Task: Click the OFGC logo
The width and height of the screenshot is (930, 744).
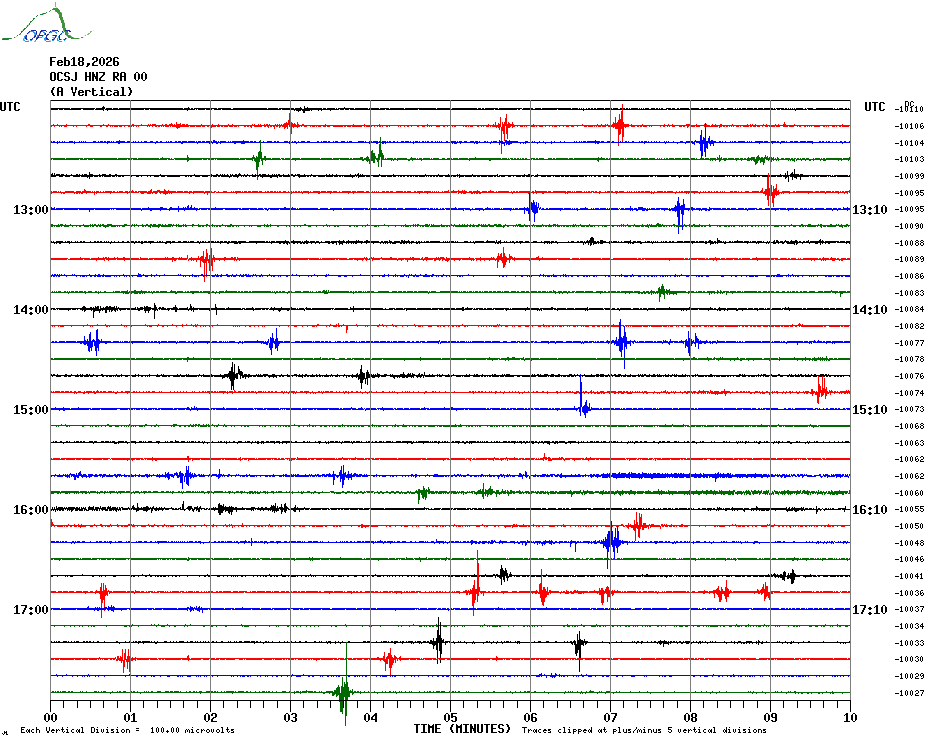Action: (x=46, y=24)
